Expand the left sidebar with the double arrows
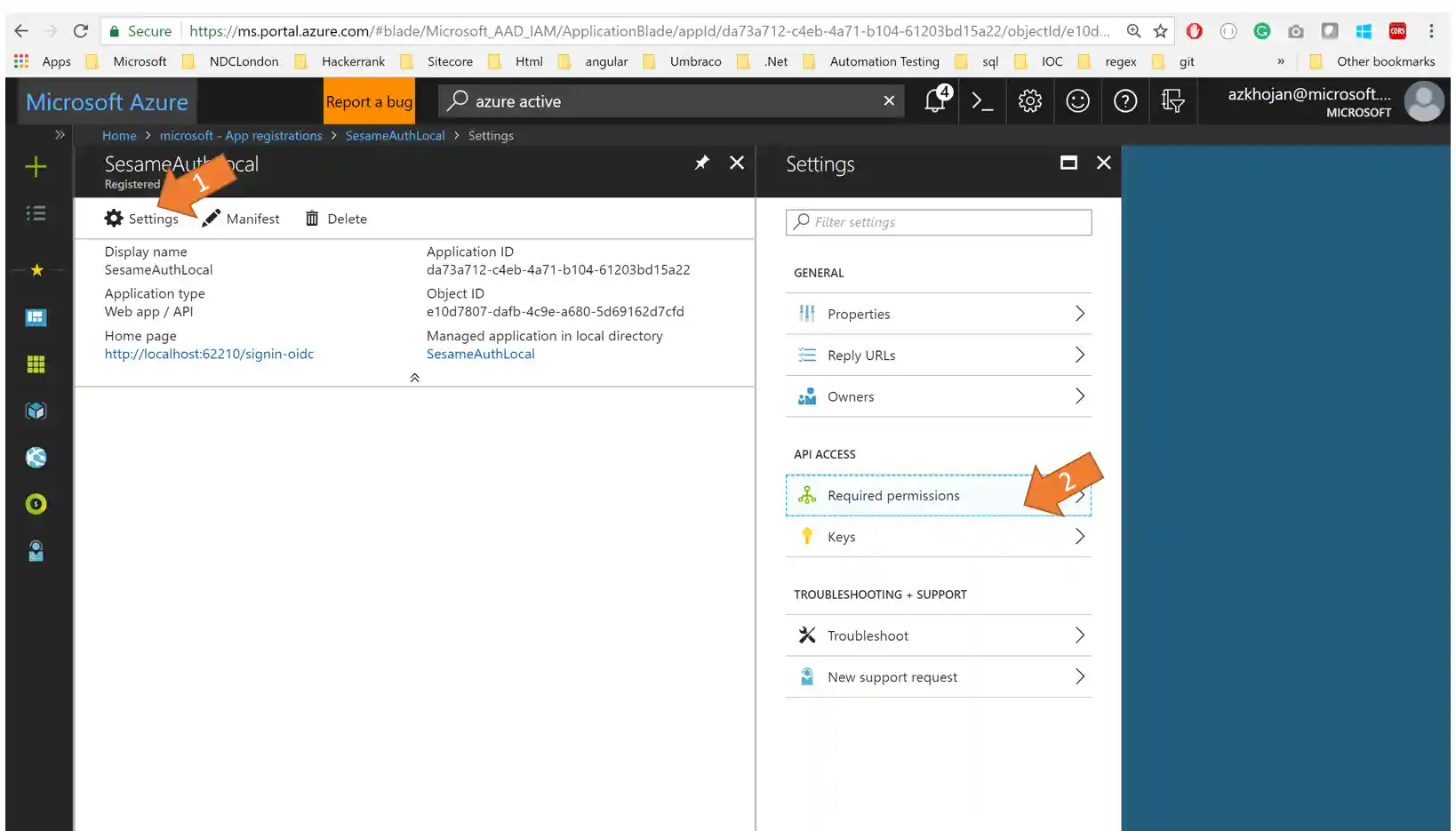1456x831 pixels. (x=59, y=135)
